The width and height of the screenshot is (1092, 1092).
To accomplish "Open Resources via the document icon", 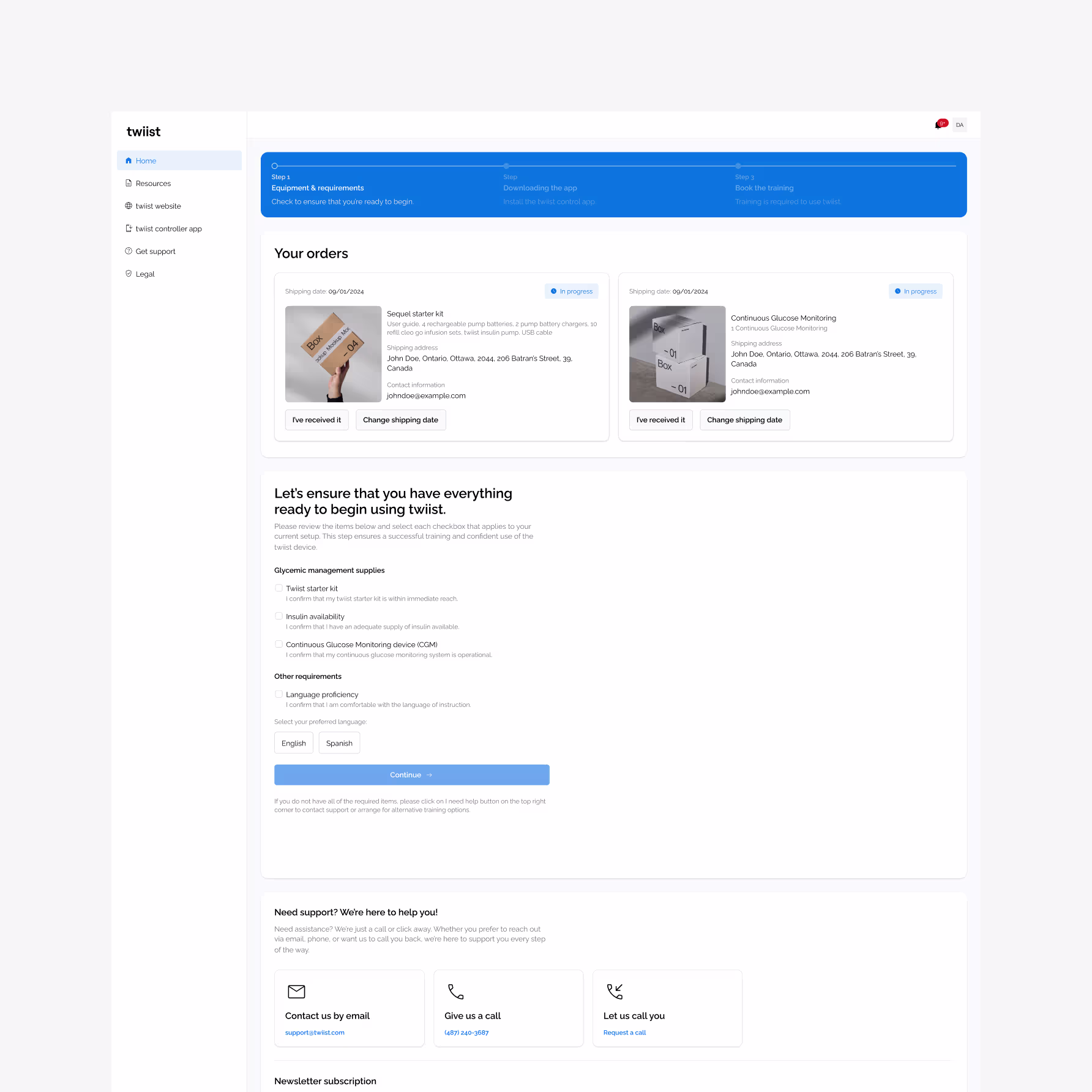I will click(x=129, y=183).
